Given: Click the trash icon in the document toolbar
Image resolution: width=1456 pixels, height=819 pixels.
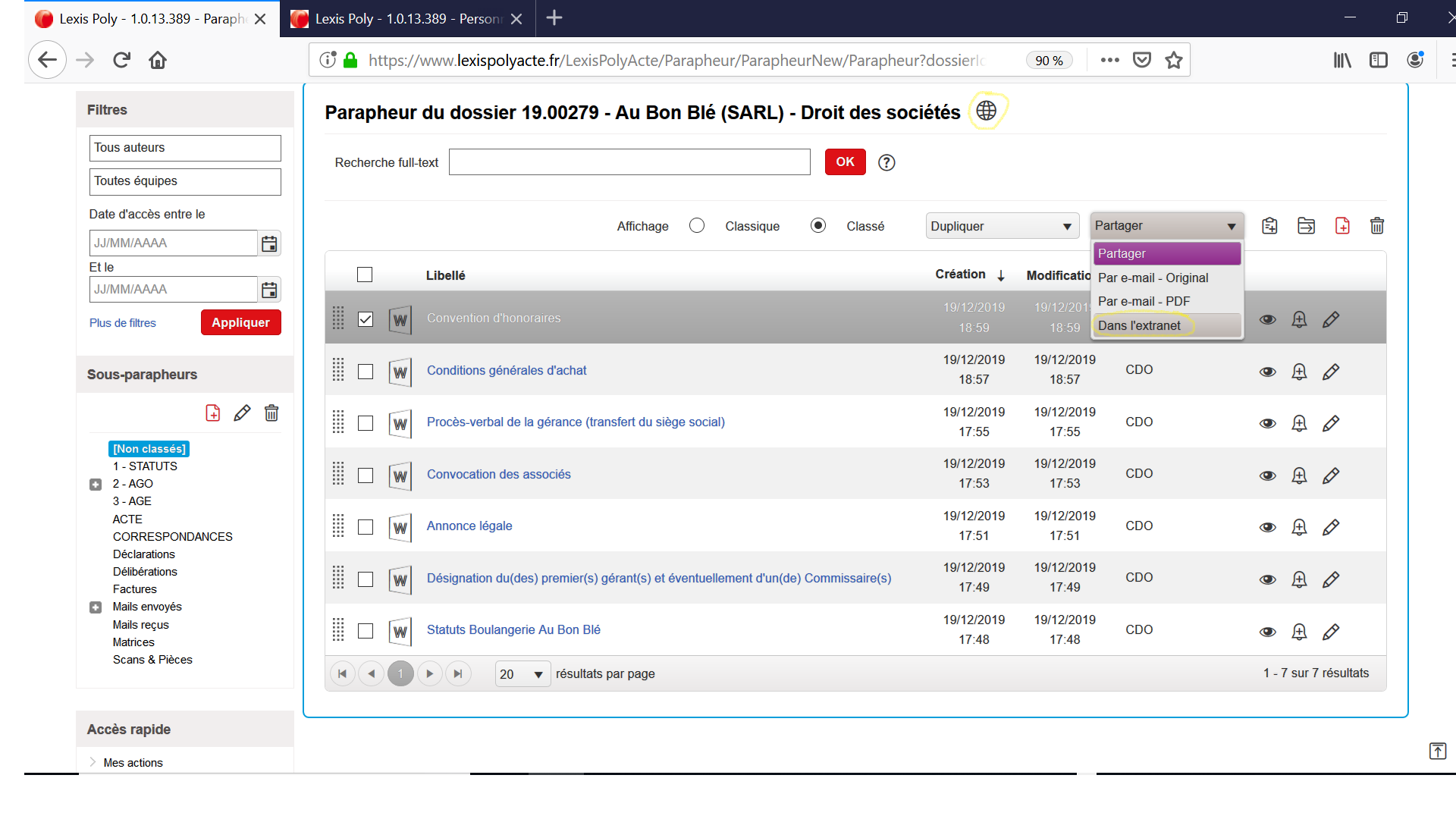Looking at the screenshot, I should [x=1377, y=226].
